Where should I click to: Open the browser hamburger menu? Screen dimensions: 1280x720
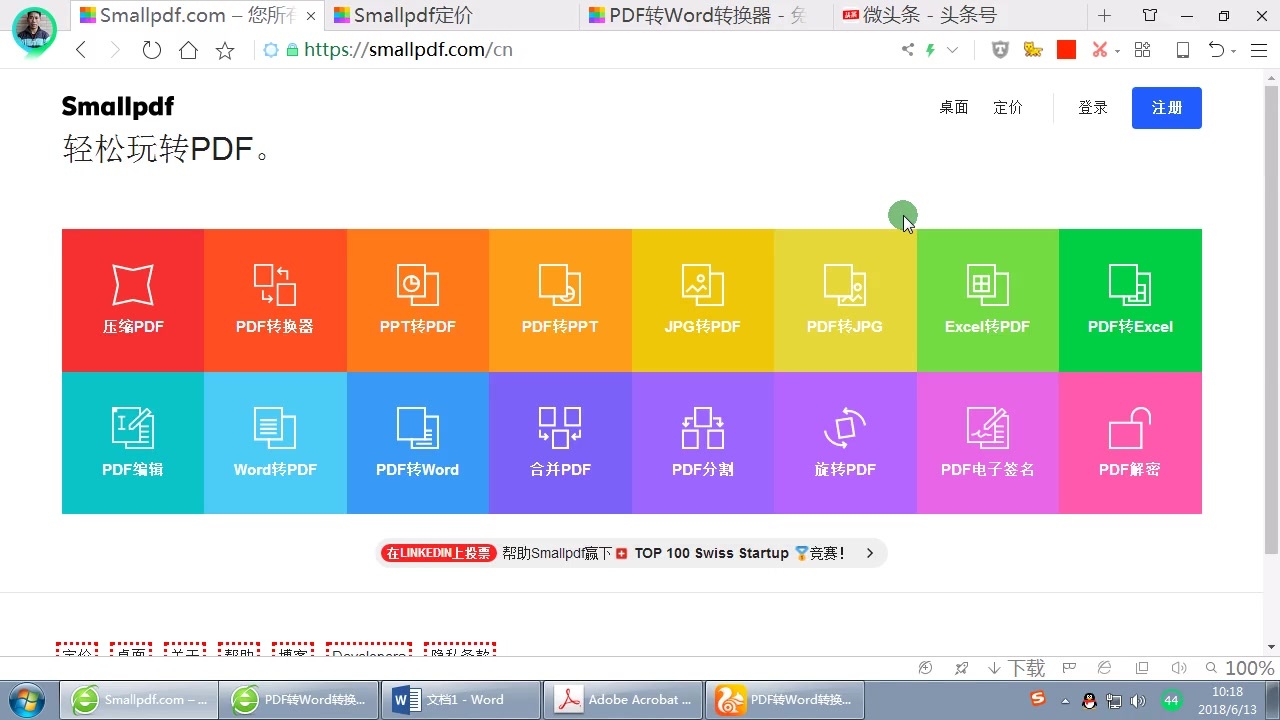[1259, 50]
